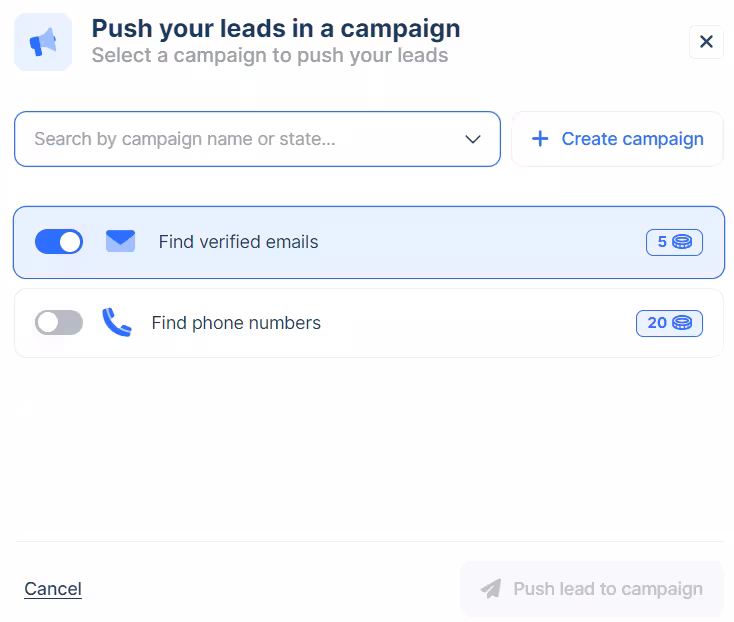734x622 pixels.
Task: Click the blue phone handset icon
Action: (117, 322)
